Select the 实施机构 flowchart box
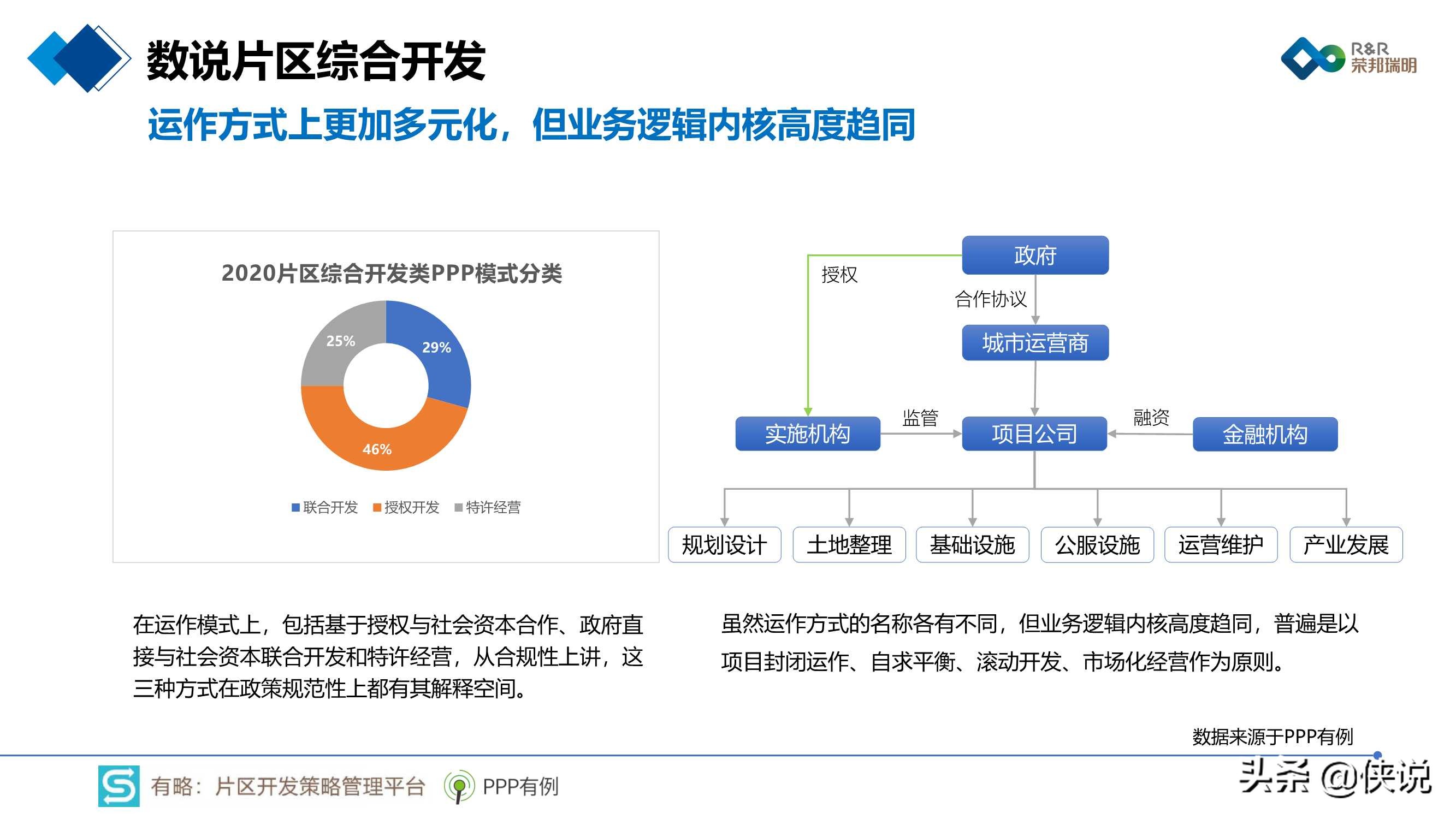This screenshot has height=819, width=1456. [x=807, y=434]
